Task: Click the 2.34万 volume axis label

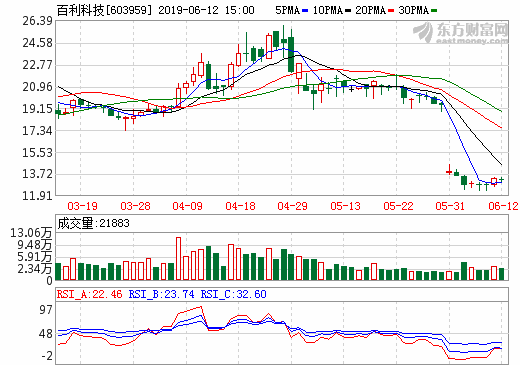Action: tap(35, 269)
